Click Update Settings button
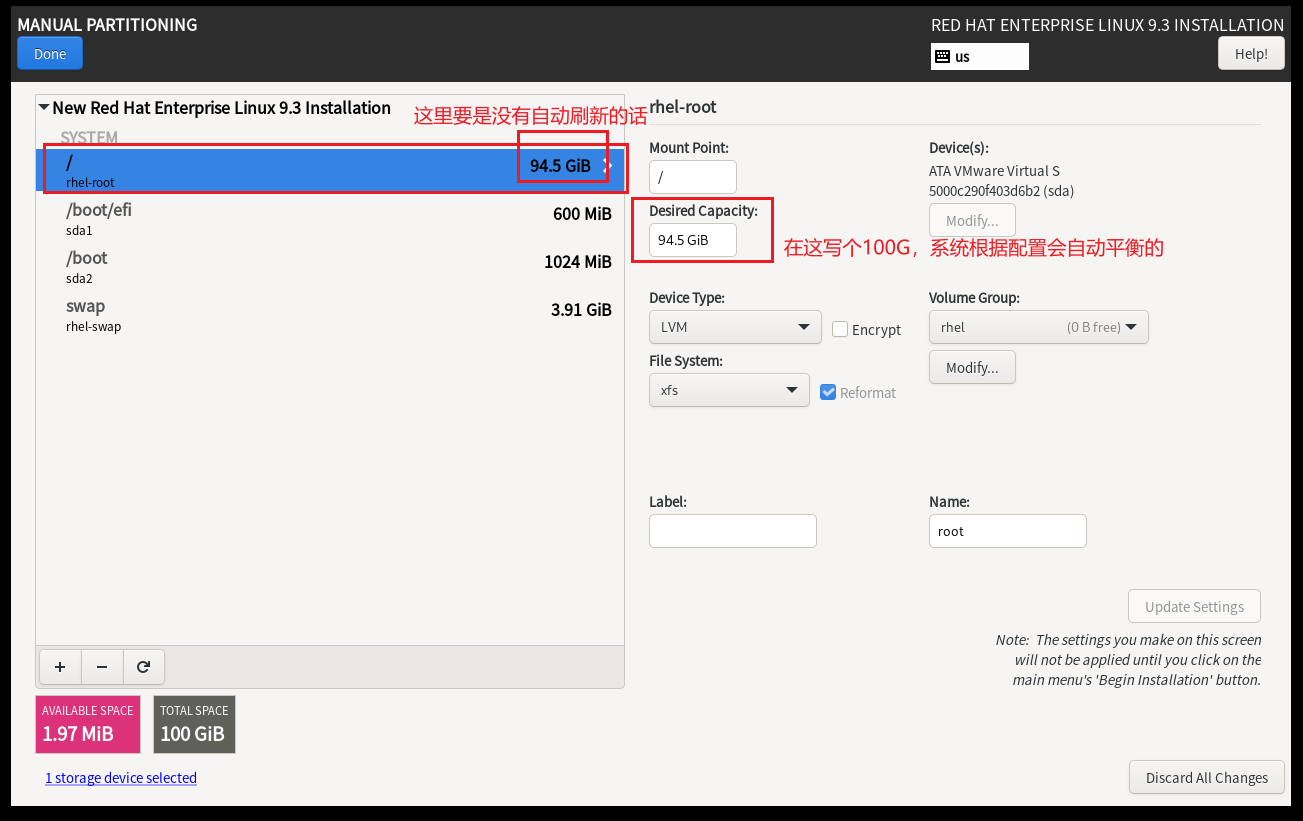The width and height of the screenshot is (1303, 821). coord(1194,606)
